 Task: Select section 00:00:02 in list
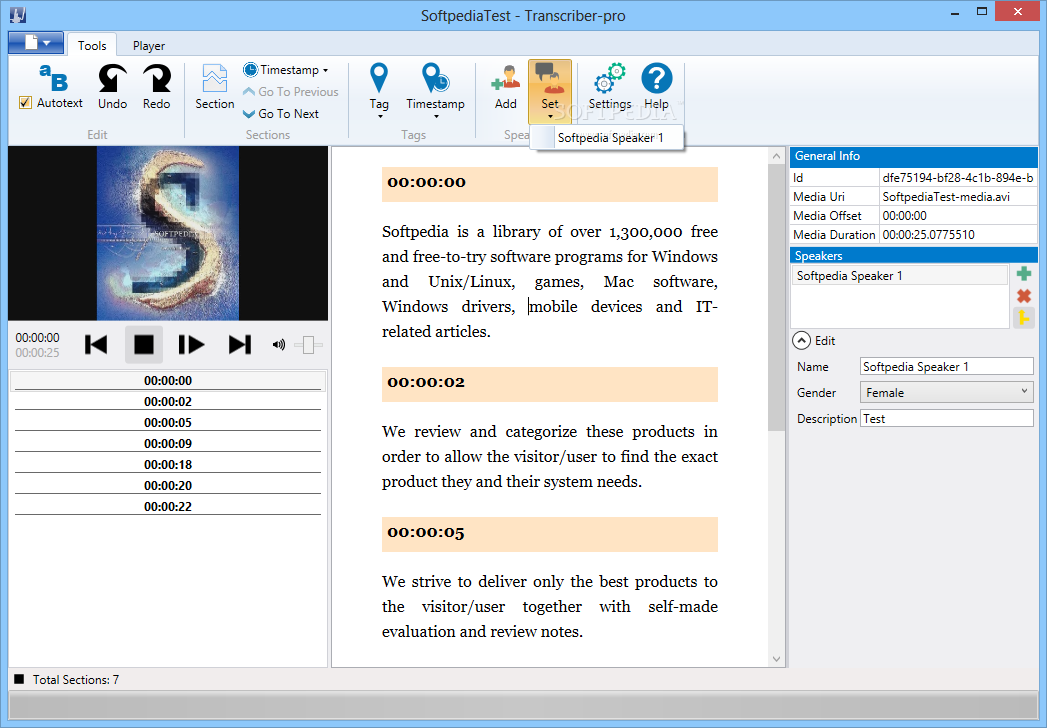(168, 401)
